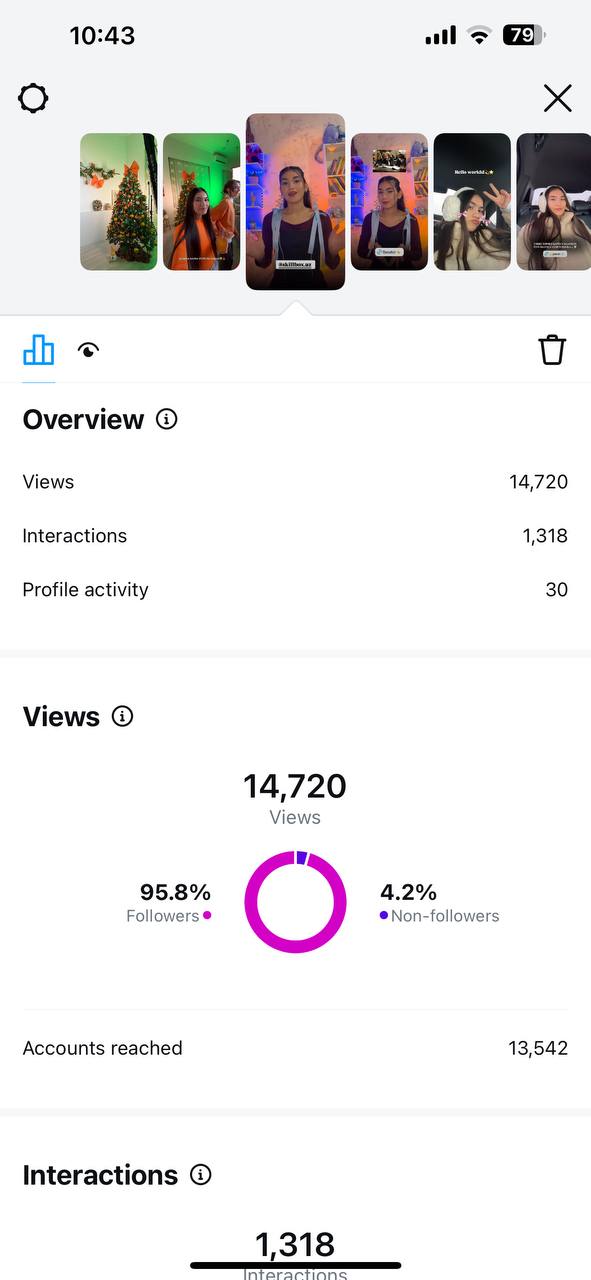
Task: Open story settings gear icon
Action: click(x=33, y=98)
